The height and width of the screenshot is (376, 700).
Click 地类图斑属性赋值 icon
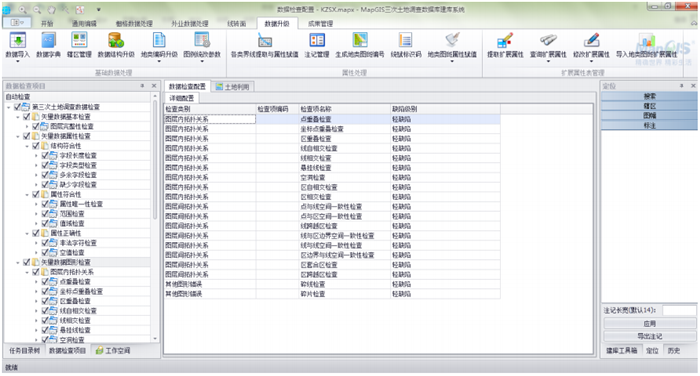coord(452,41)
